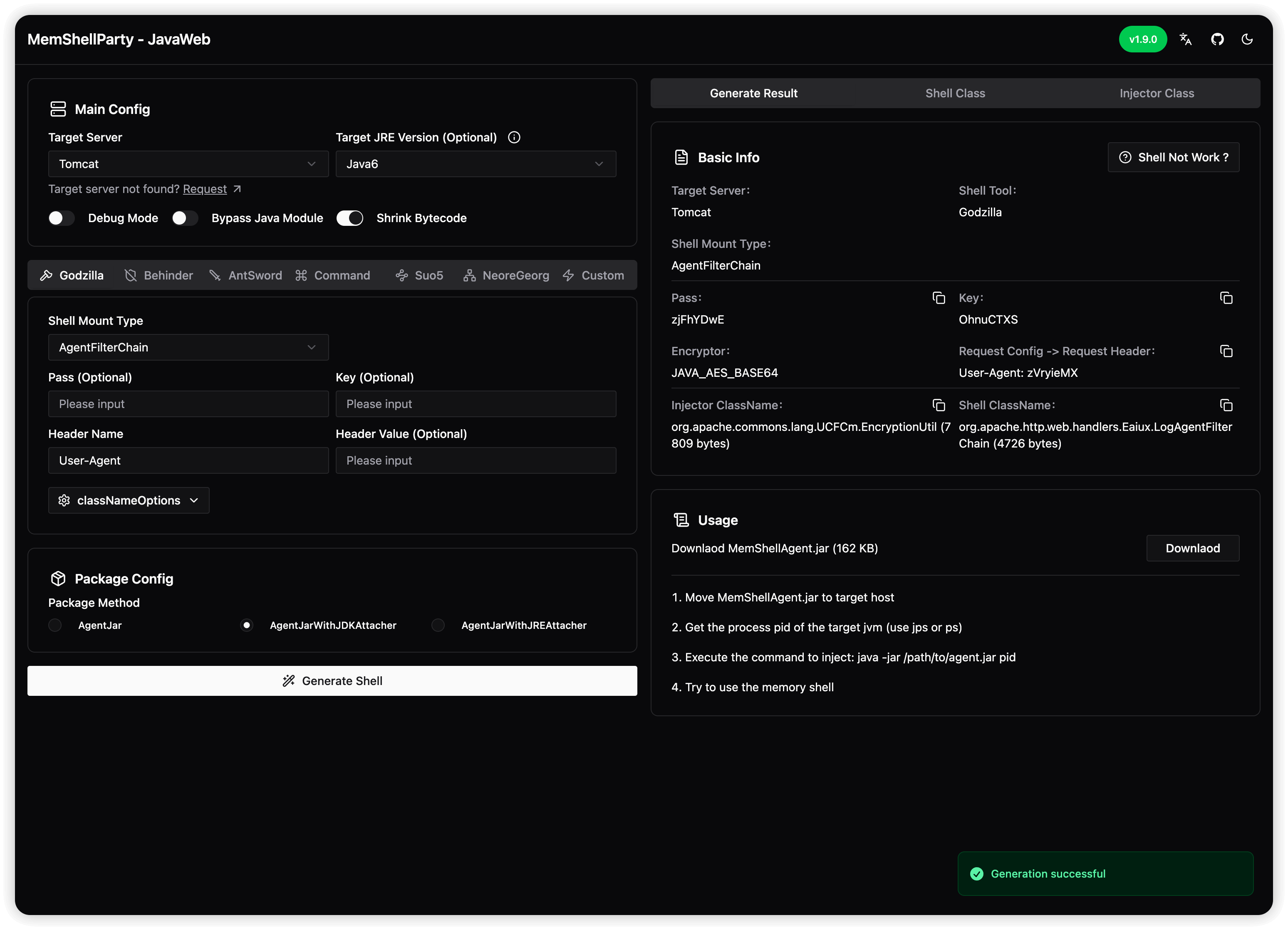The width and height of the screenshot is (1288, 930).
Task: Click gear icon in classNameOptions
Action: pos(64,500)
